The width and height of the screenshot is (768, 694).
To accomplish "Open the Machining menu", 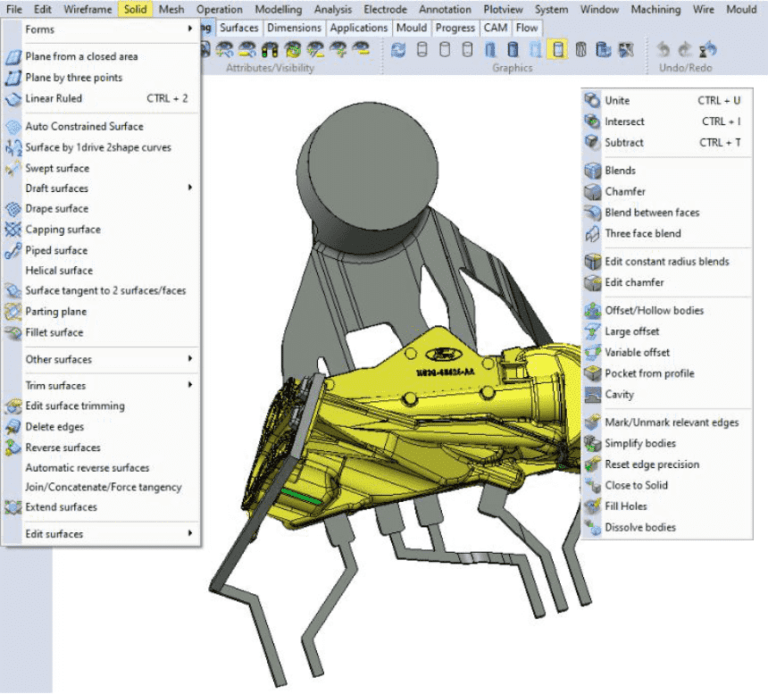I will (655, 9).
